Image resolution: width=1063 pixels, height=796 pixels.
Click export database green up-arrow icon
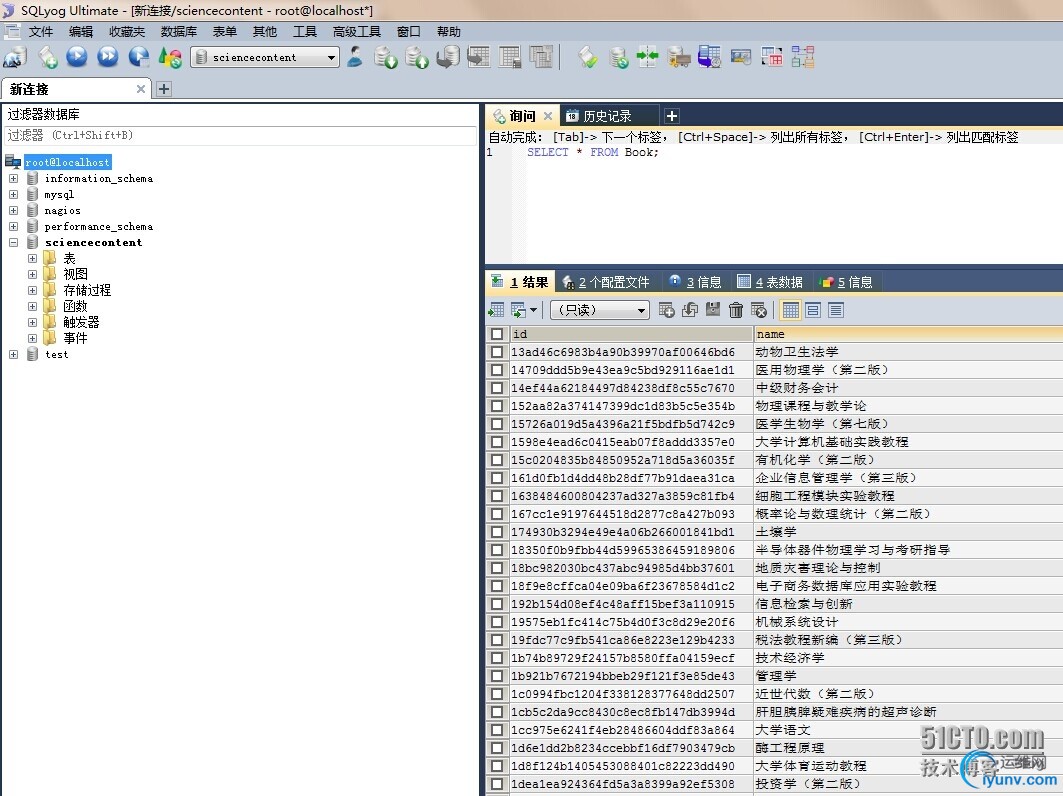(416, 58)
